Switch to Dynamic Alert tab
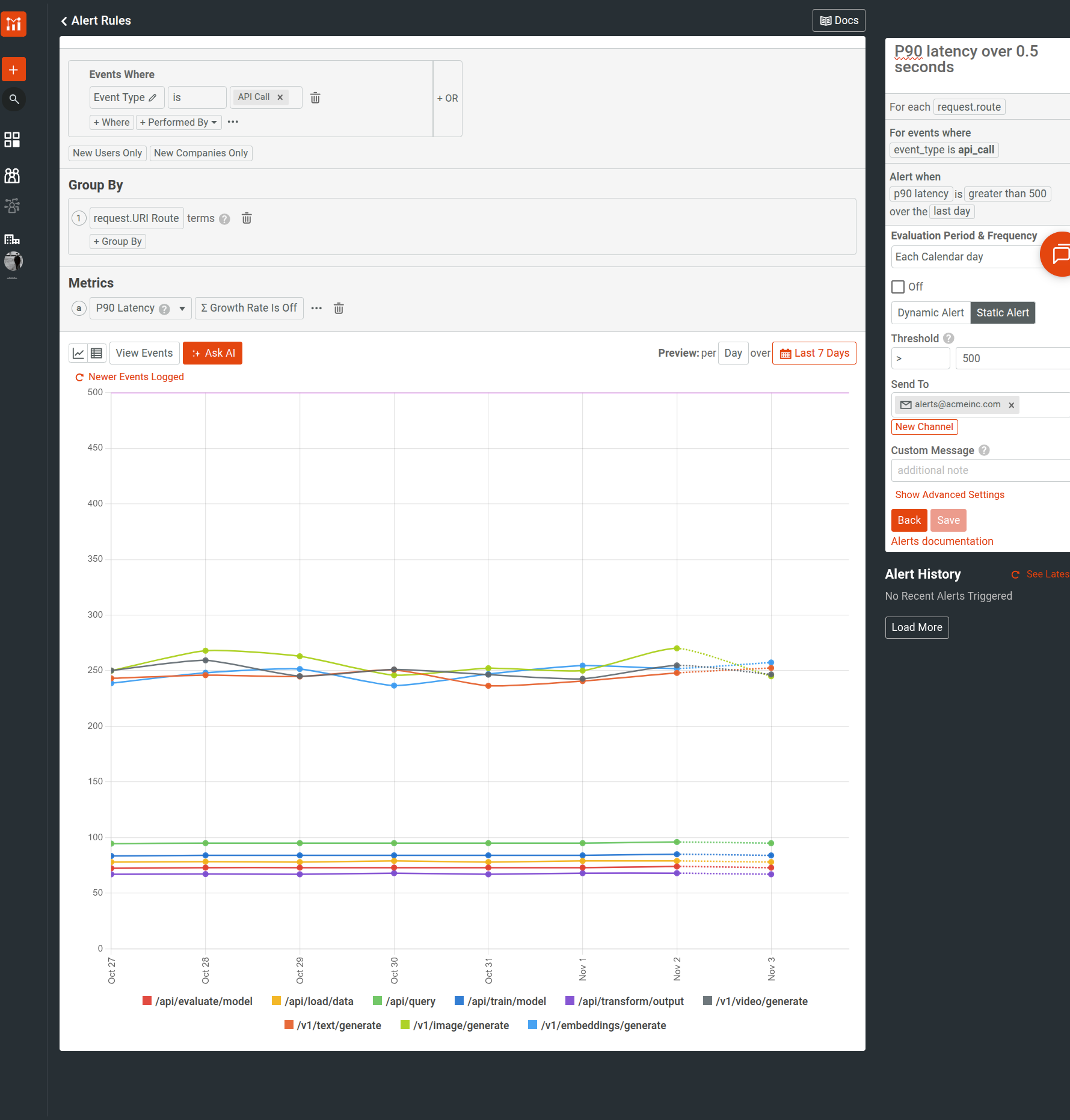This screenshot has width=1070, height=1120. click(930, 313)
